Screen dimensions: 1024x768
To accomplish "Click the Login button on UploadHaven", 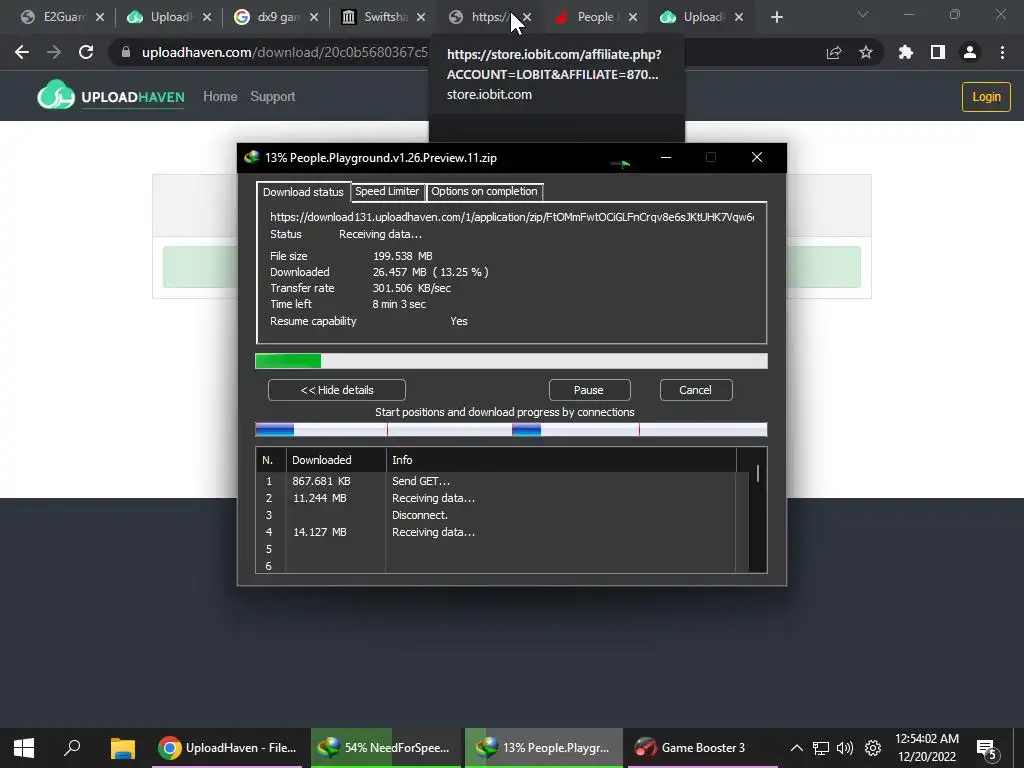I will tap(986, 97).
